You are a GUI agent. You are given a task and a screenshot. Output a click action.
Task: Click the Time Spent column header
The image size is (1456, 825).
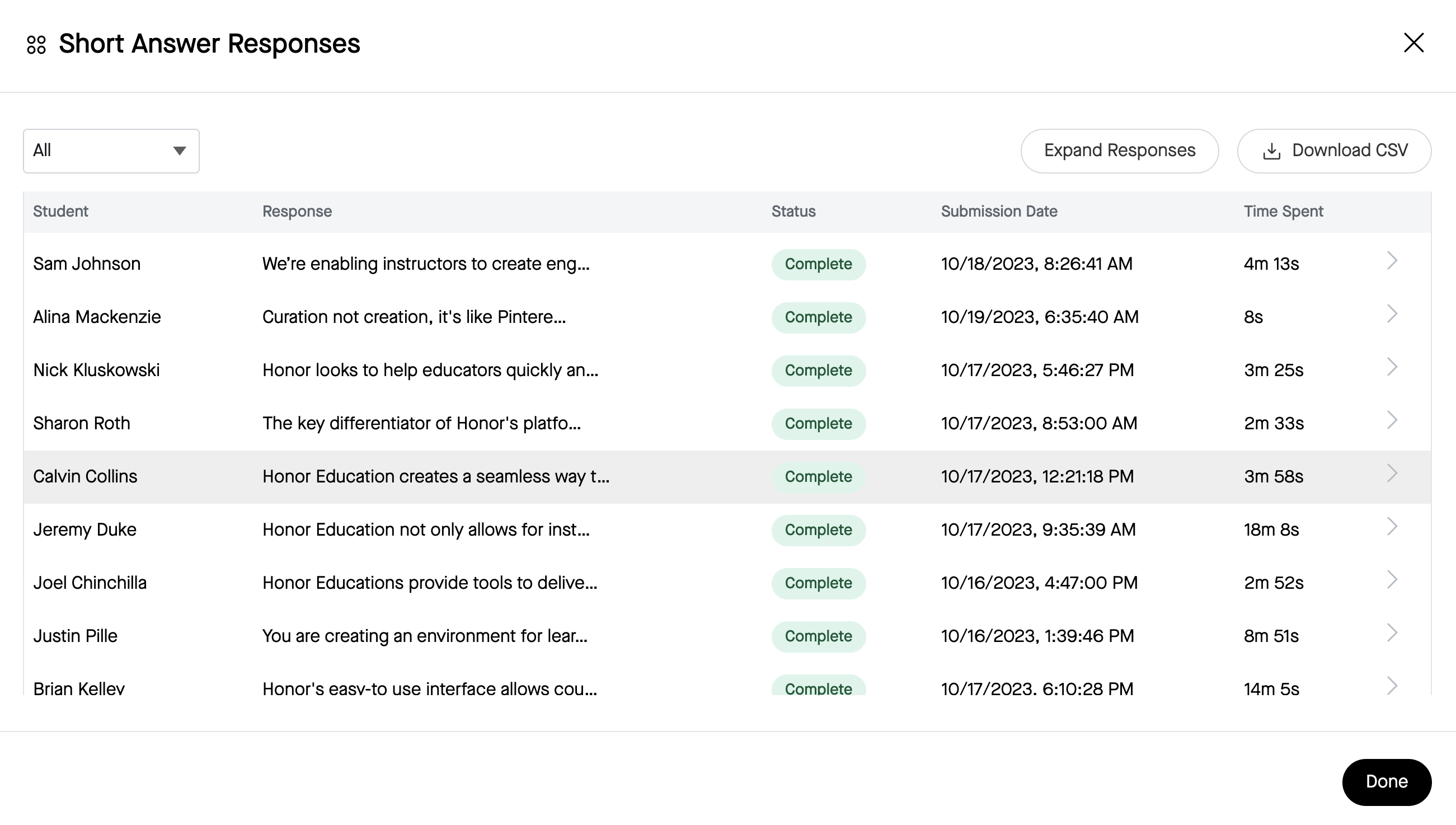pyautogui.click(x=1283, y=212)
